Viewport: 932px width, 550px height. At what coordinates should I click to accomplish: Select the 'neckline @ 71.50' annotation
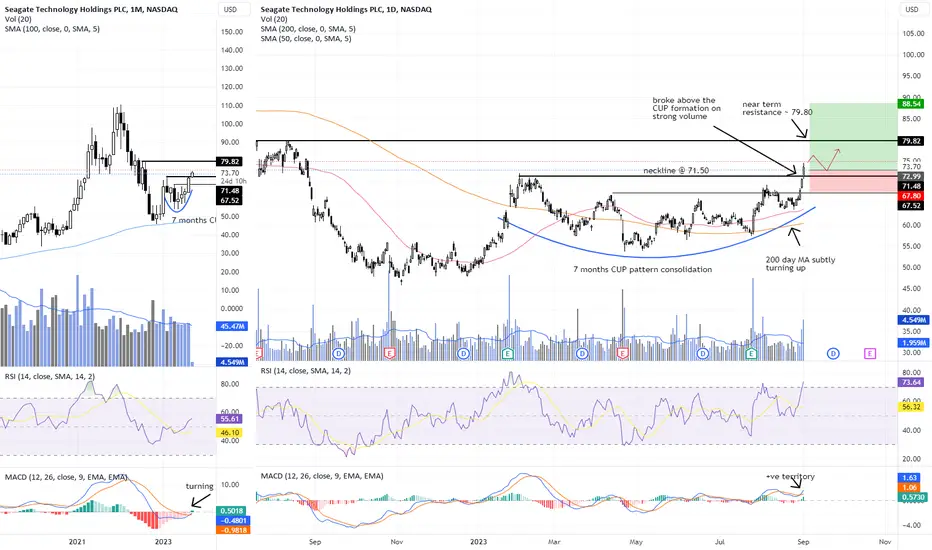tap(676, 171)
